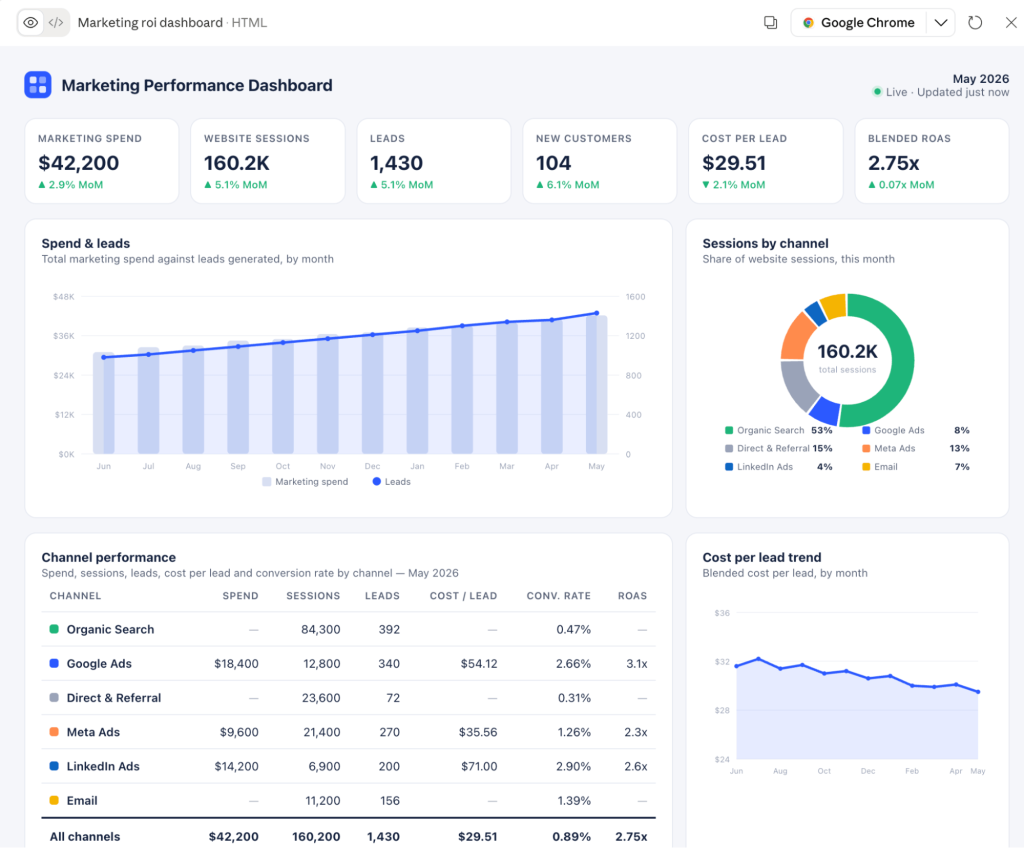1024x848 pixels.
Task: Select the Website Sessions 160.2K card
Action: pos(267,161)
